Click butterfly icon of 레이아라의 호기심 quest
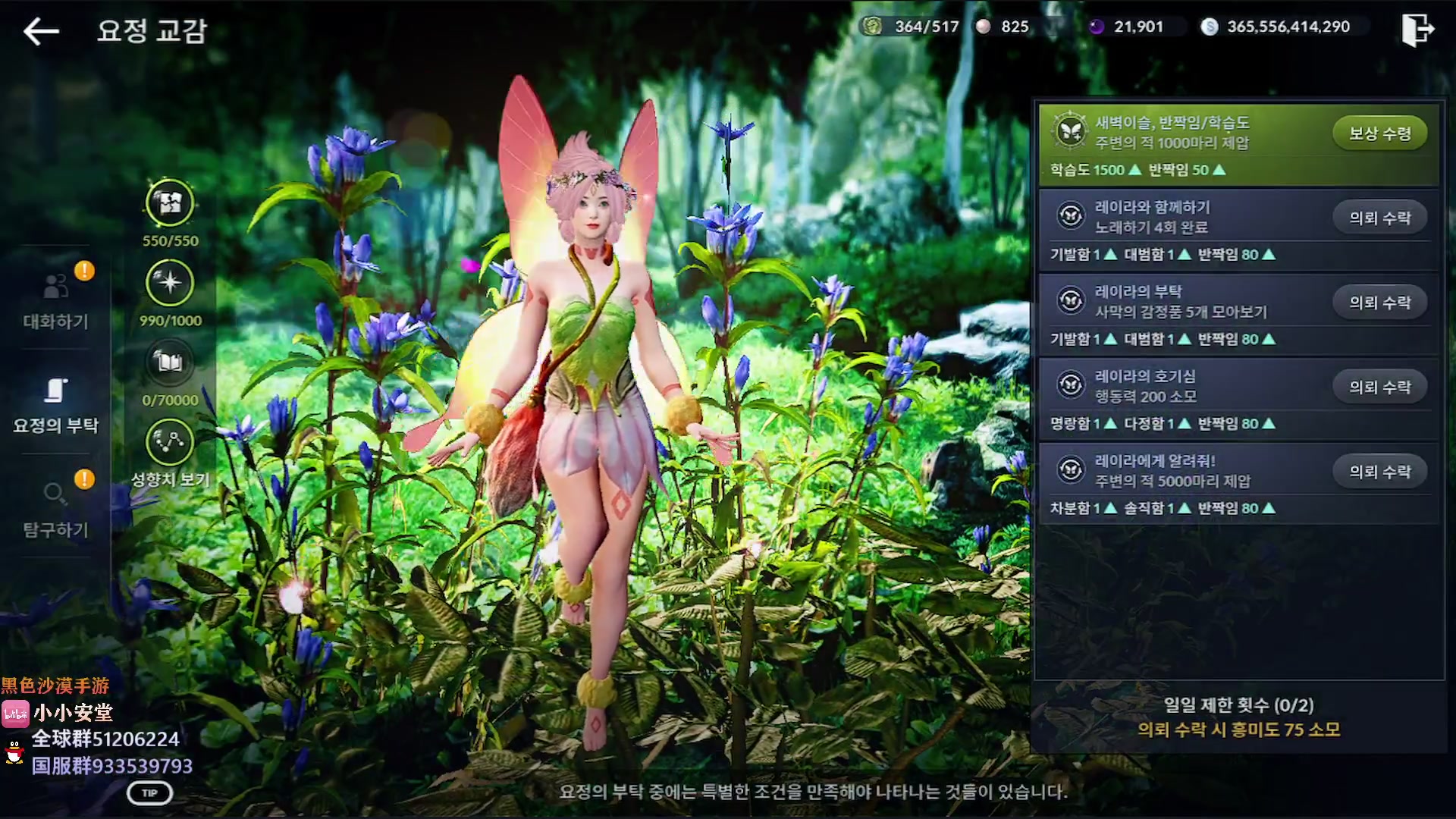 point(1071,386)
